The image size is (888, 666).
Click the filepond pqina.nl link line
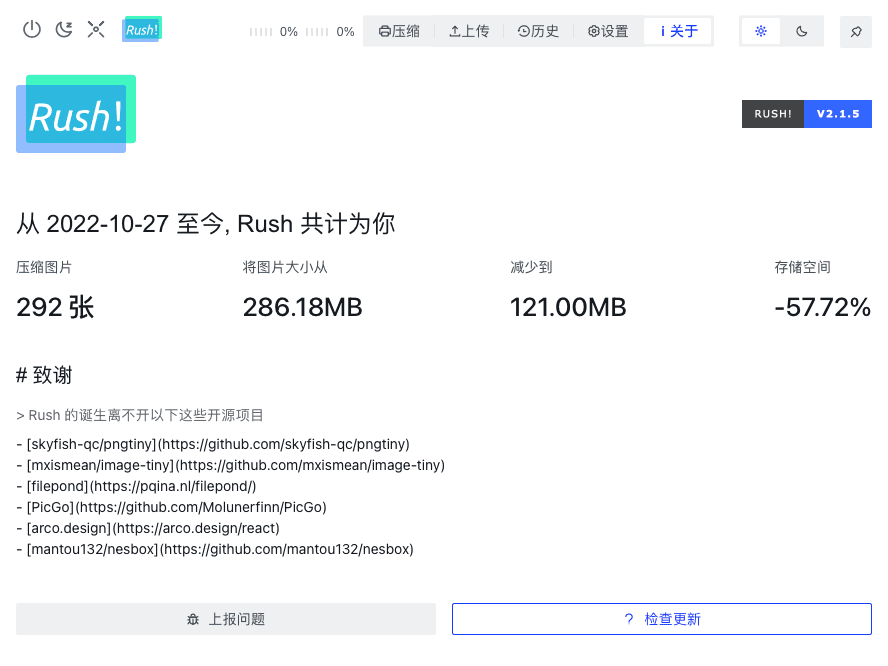click(x=136, y=486)
